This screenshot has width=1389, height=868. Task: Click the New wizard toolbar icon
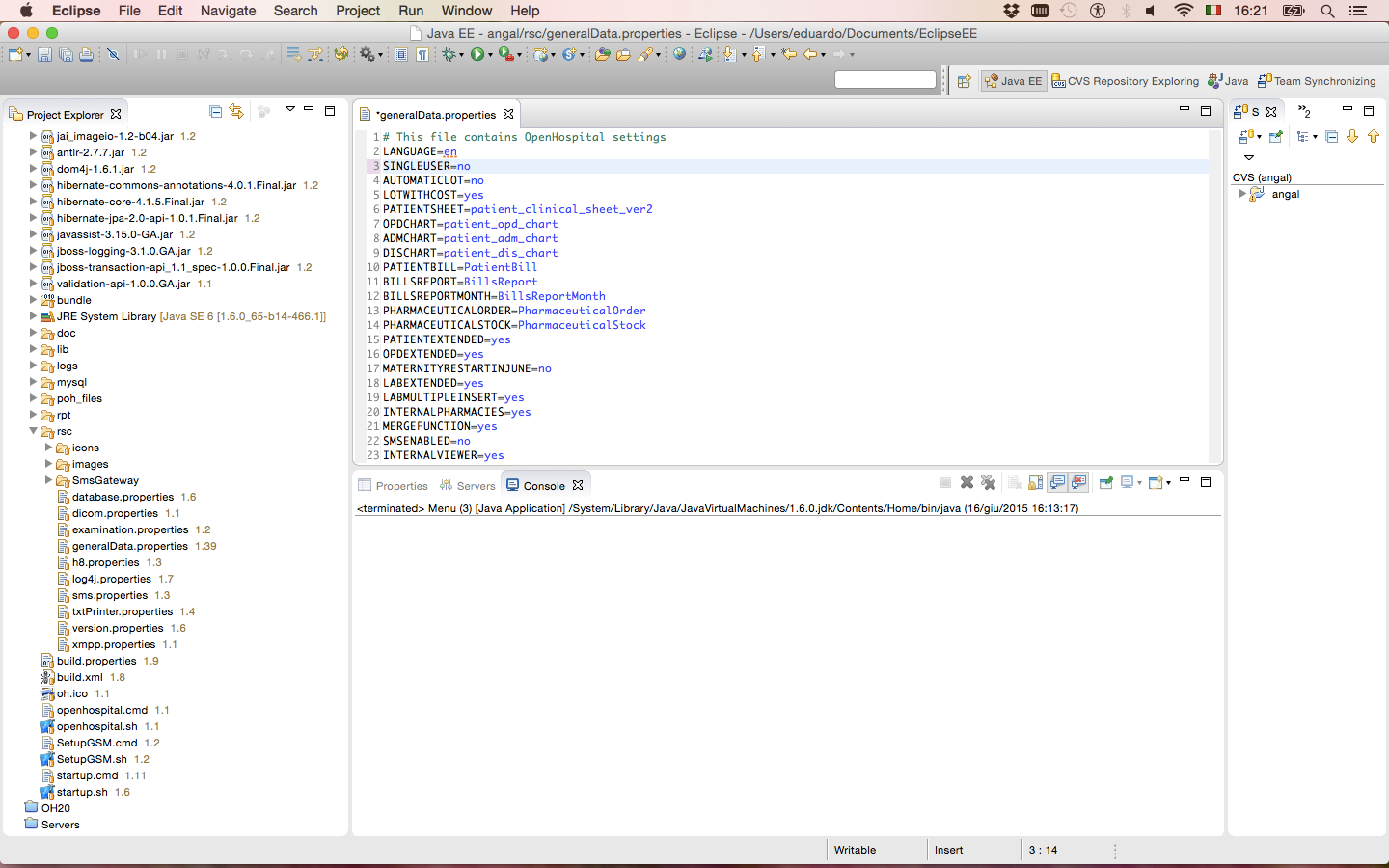(x=15, y=55)
